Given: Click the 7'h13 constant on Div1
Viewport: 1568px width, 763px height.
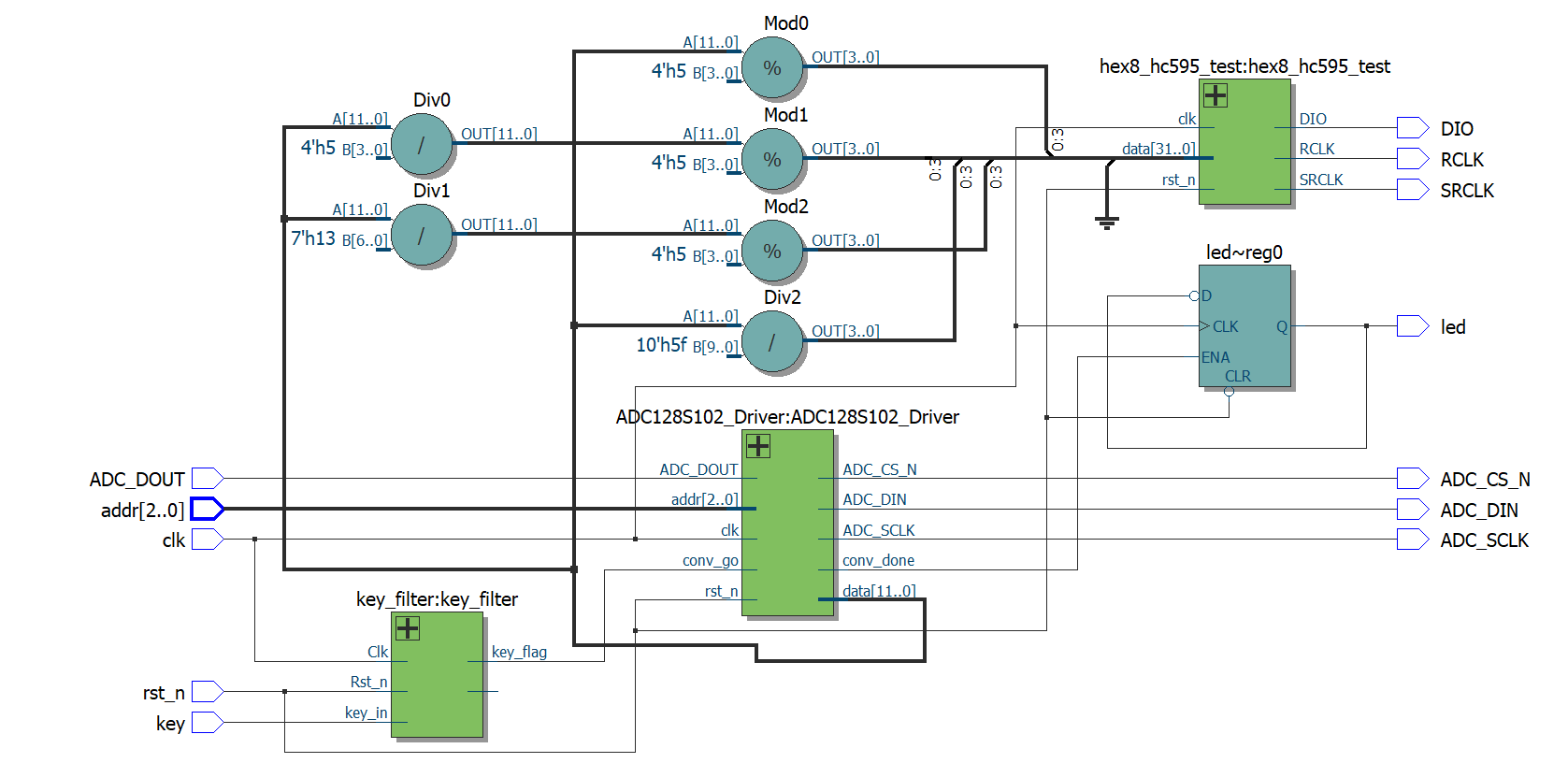Looking at the screenshot, I should [x=312, y=238].
